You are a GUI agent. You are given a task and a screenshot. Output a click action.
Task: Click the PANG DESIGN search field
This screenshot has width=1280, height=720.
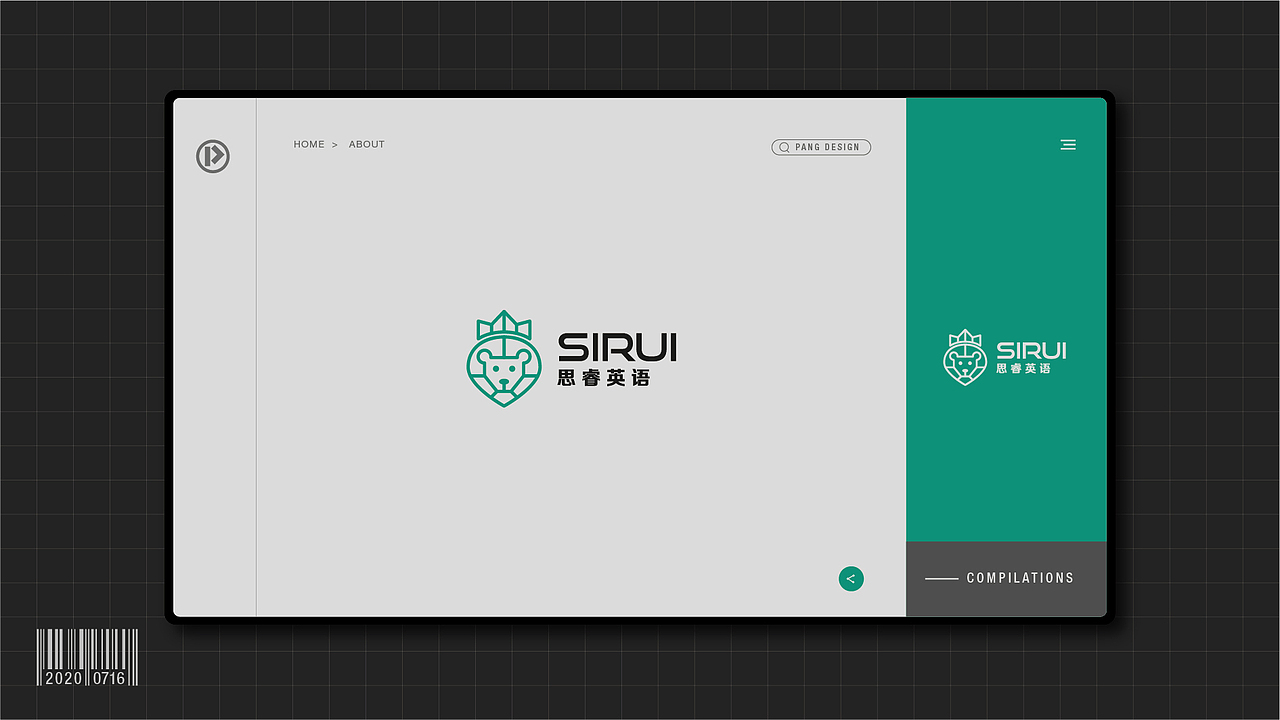(x=822, y=147)
